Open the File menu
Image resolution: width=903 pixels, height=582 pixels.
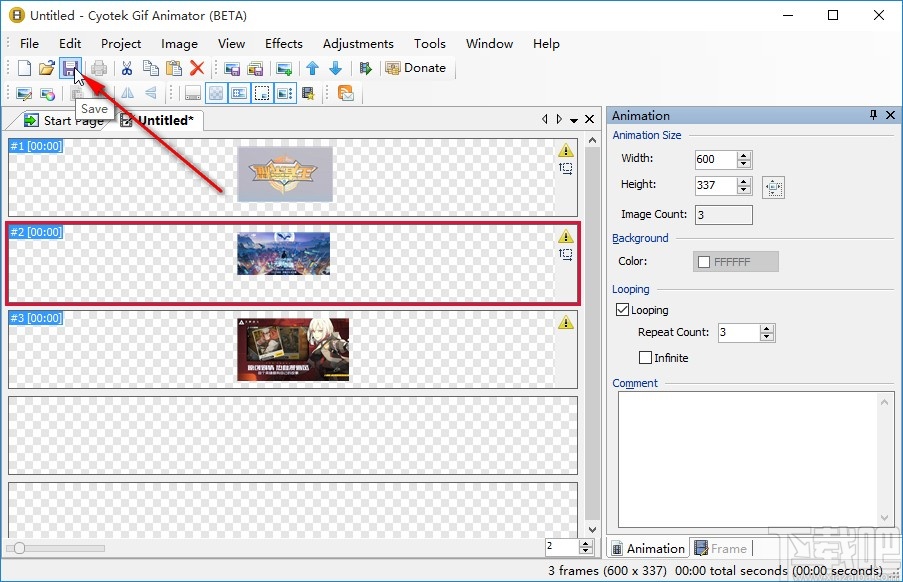29,44
